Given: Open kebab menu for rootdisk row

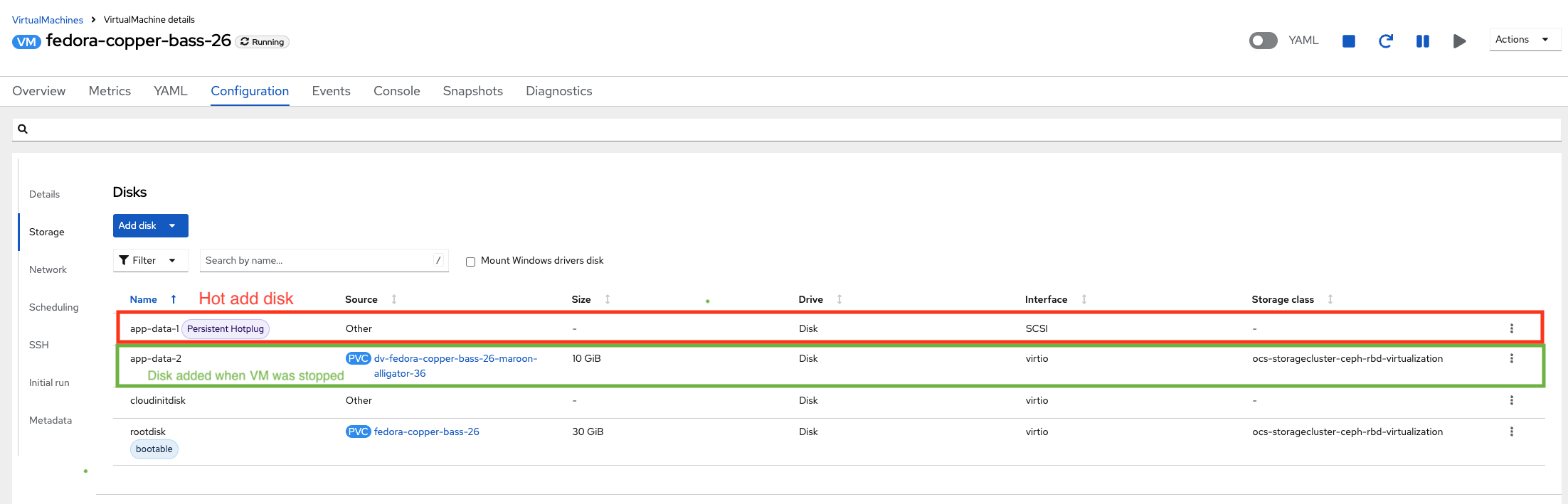Looking at the screenshot, I should [x=1511, y=431].
